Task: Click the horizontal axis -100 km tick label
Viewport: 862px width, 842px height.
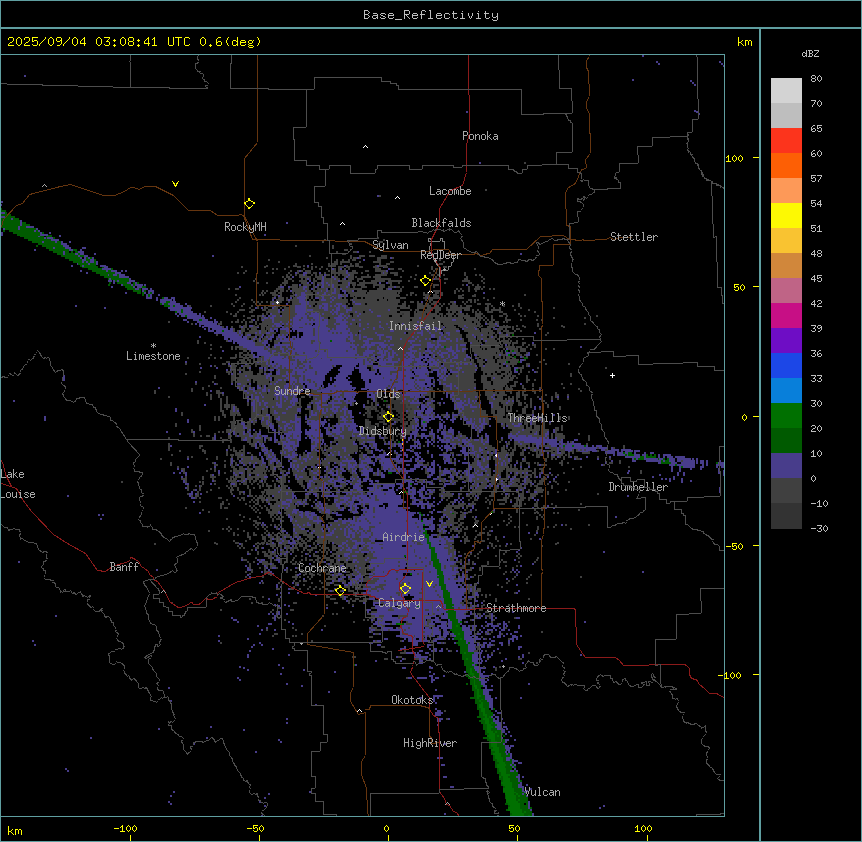Action: click(x=125, y=828)
